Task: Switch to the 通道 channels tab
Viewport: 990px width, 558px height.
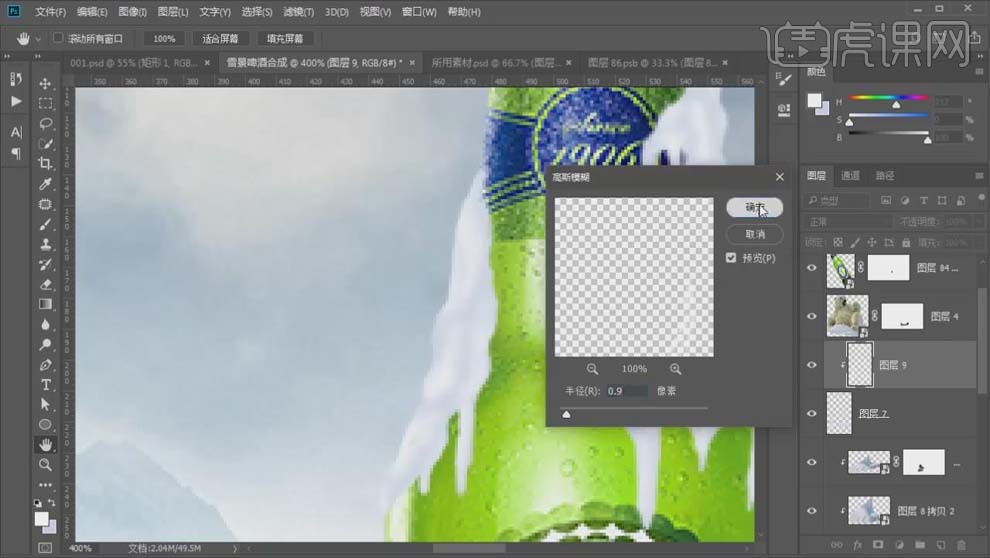Action: coord(850,176)
